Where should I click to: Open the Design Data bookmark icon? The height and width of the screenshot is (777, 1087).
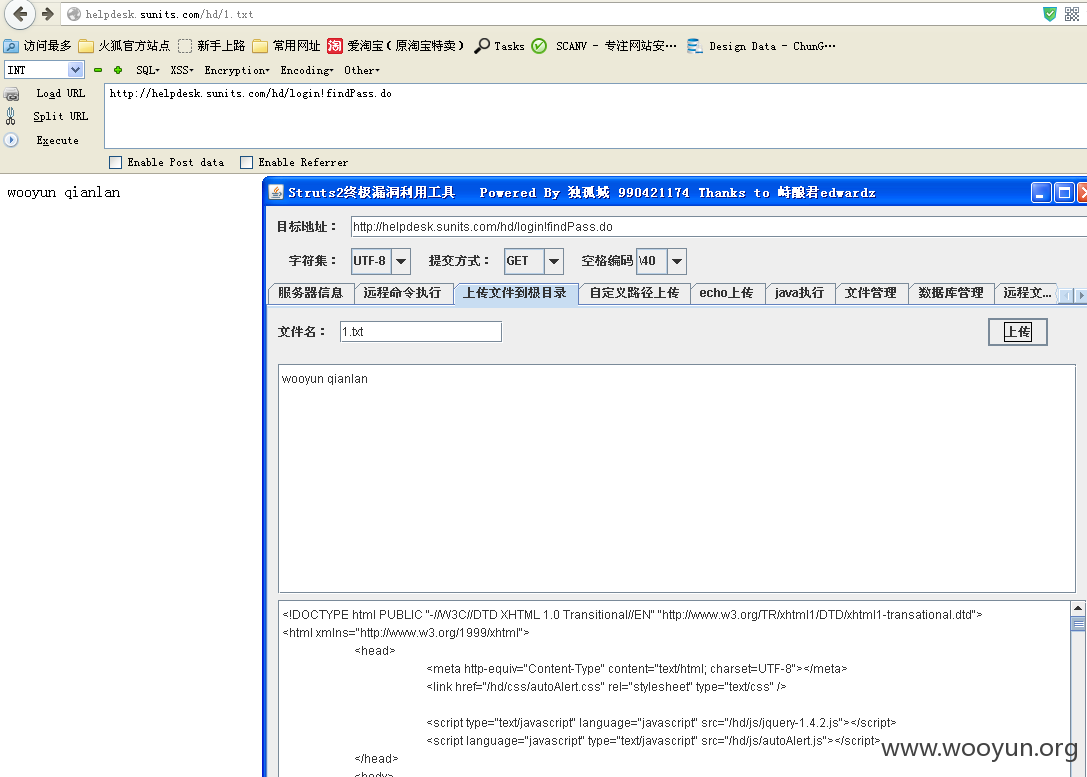coord(695,46)
